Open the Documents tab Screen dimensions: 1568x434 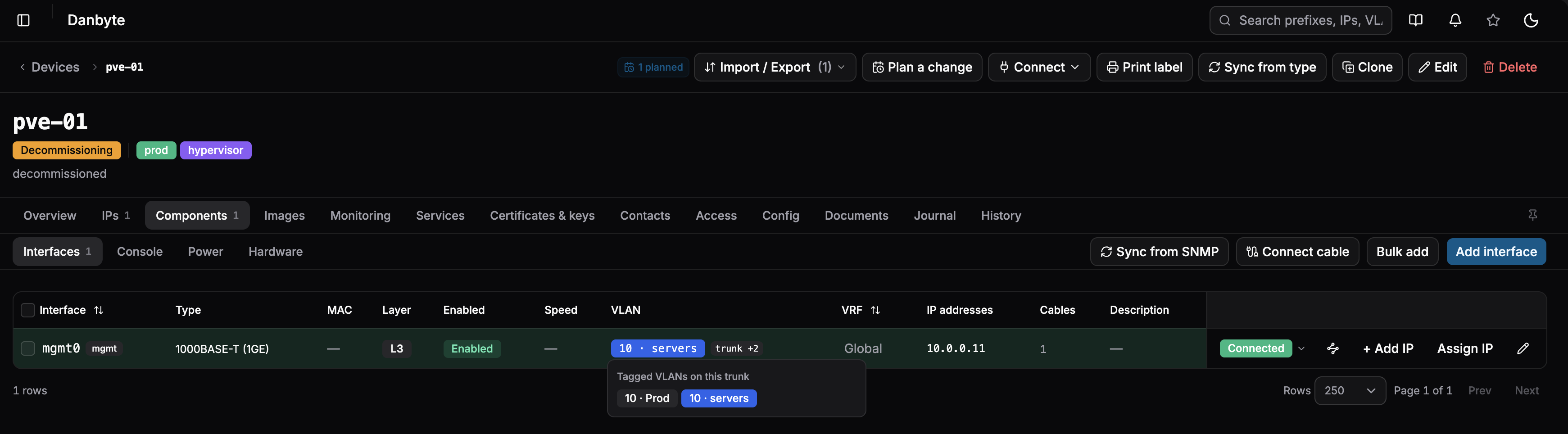tap(857, 216)
